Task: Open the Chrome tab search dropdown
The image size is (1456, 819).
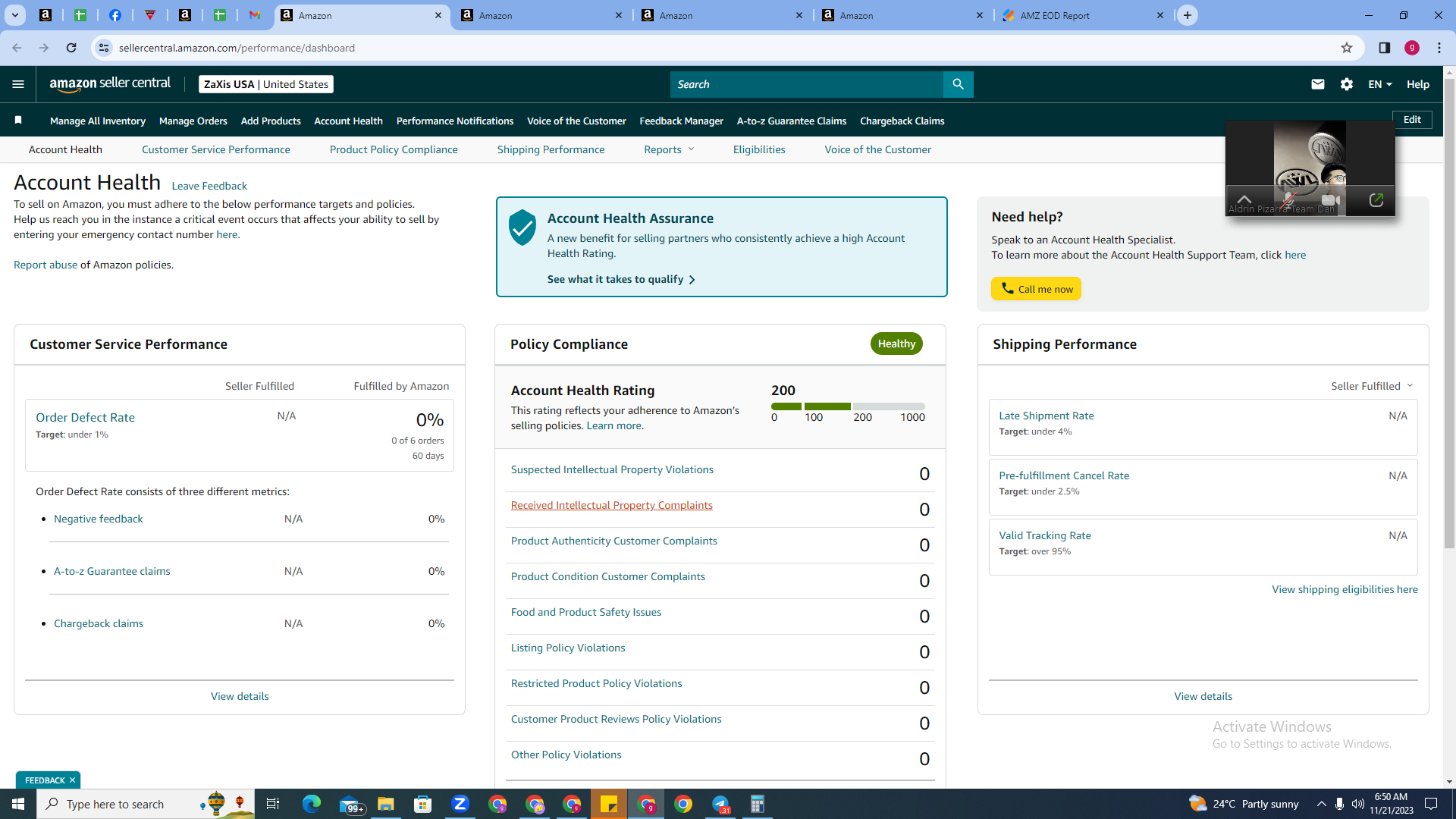Action: (x=15, y=15)
